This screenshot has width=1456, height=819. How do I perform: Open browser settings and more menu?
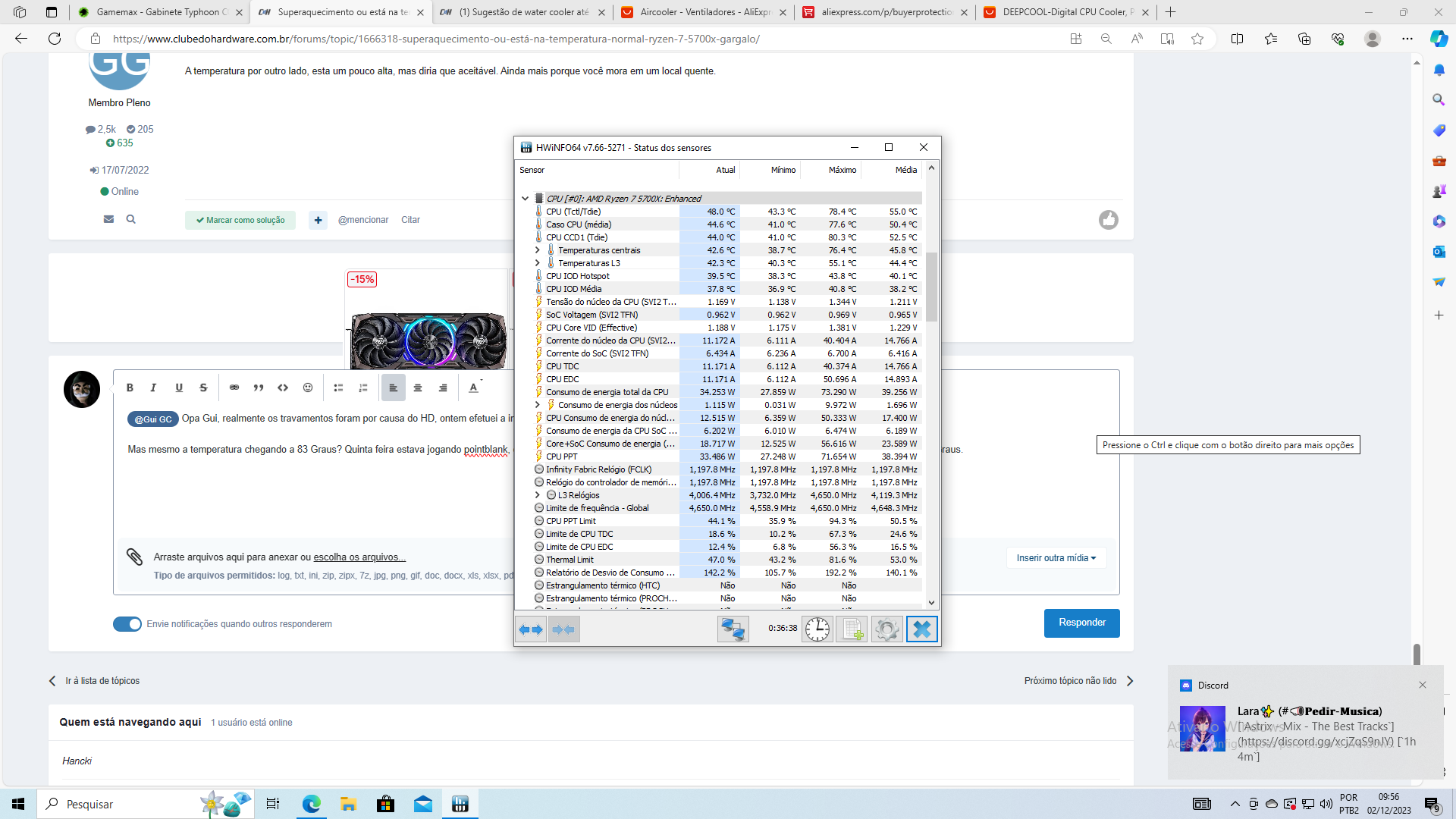coord(1407,39)
